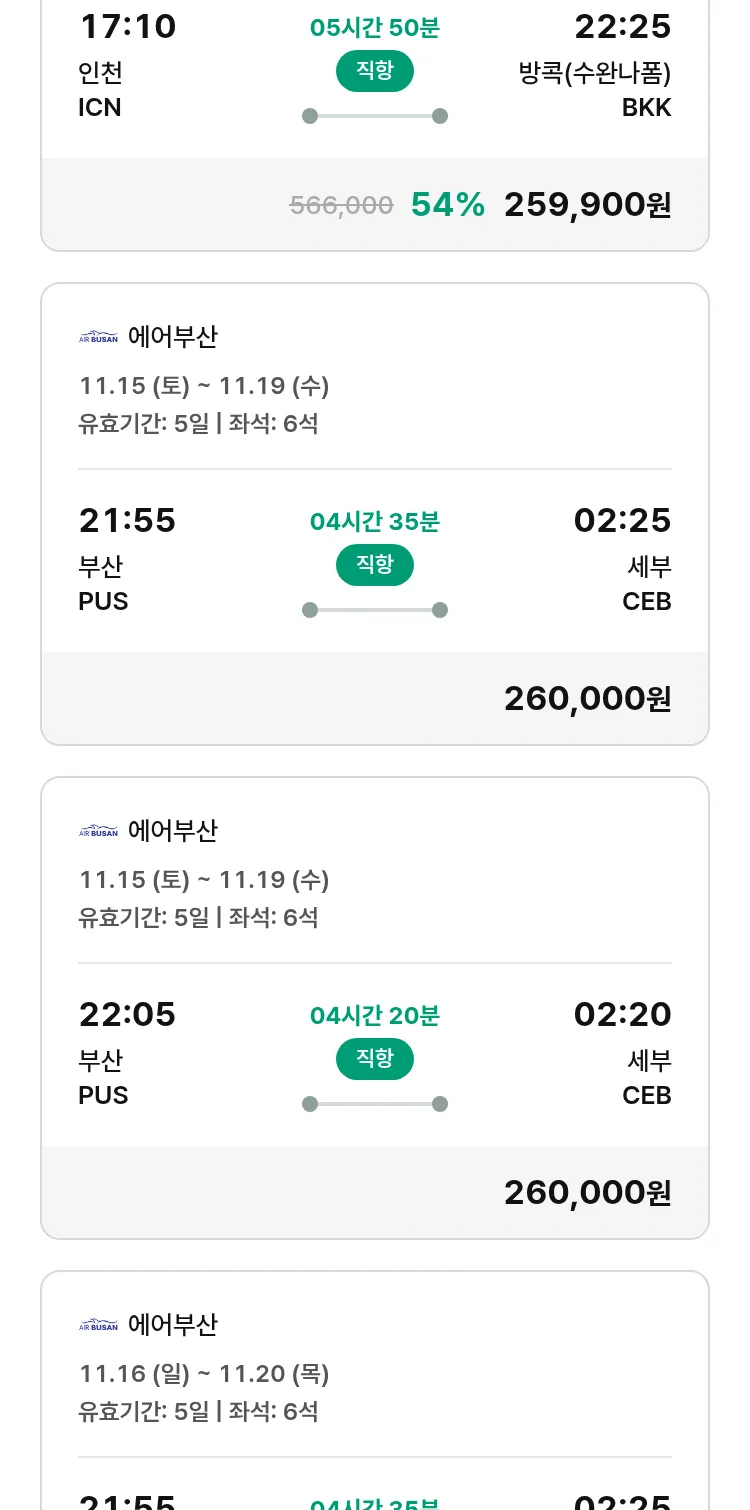Tap Air Busan logo on 11.16 (일) card

coord(98,1325)
